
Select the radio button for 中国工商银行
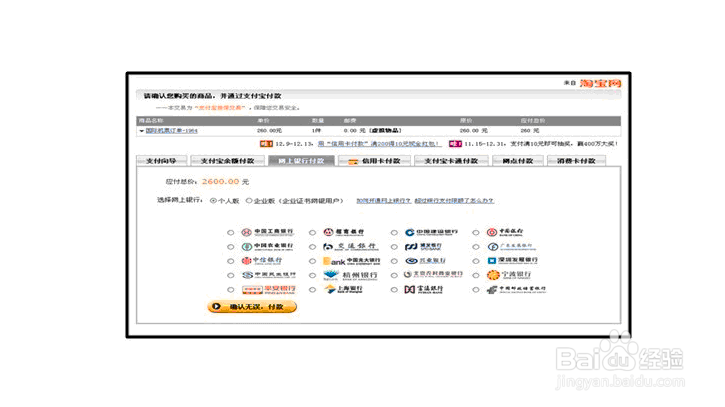pyautogui.click(x=230, y=233)
